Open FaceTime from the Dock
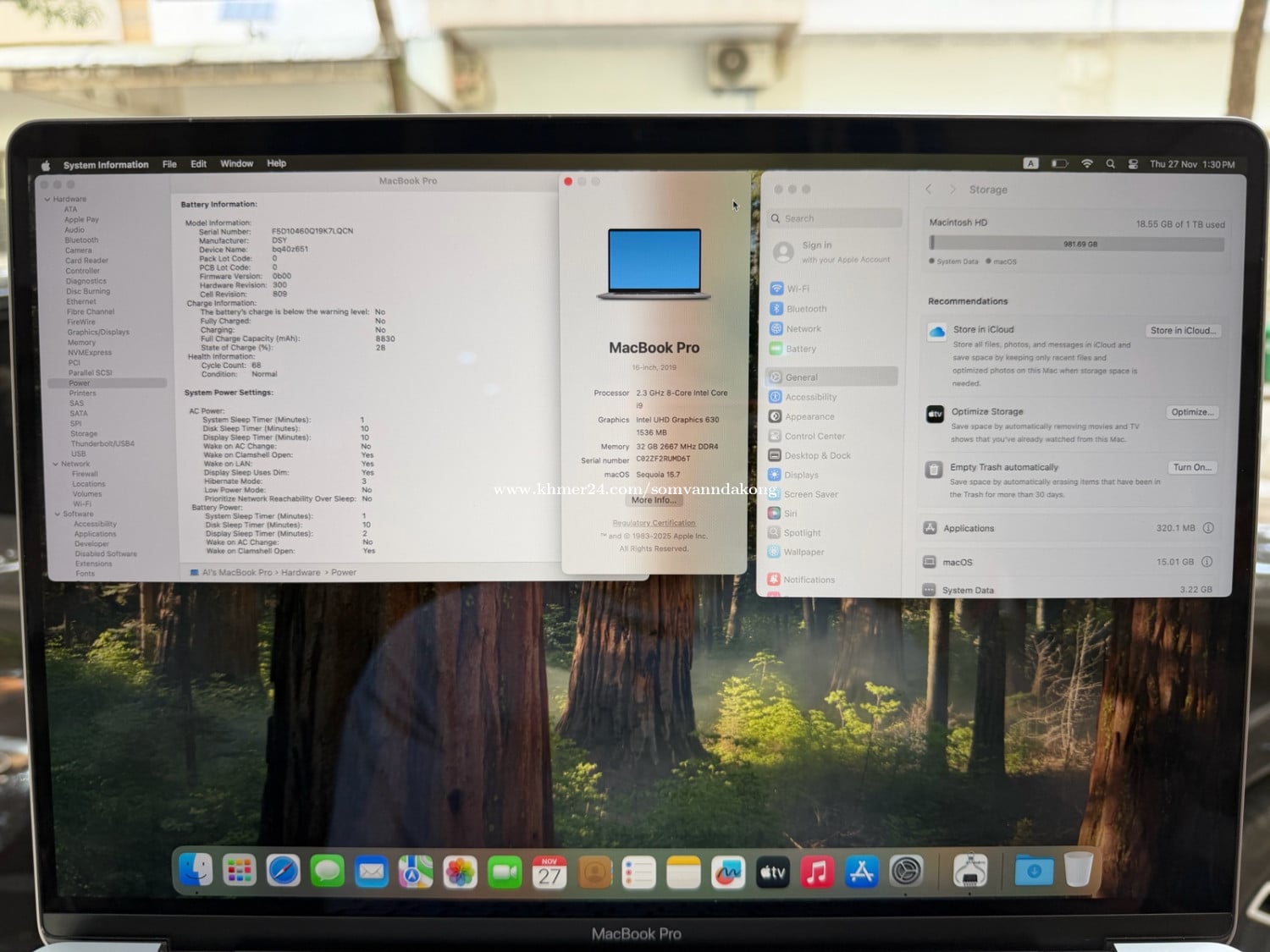 coord(505,872)
